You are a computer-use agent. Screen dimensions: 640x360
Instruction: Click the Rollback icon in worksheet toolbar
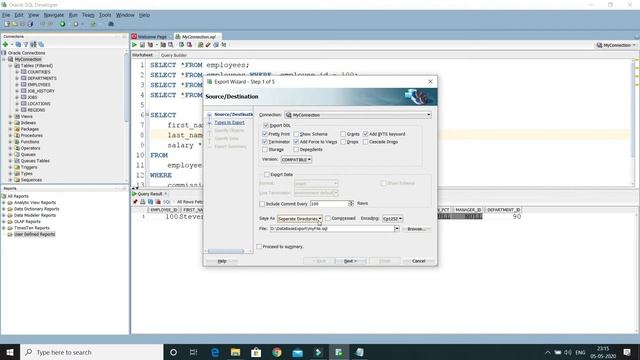189,45
